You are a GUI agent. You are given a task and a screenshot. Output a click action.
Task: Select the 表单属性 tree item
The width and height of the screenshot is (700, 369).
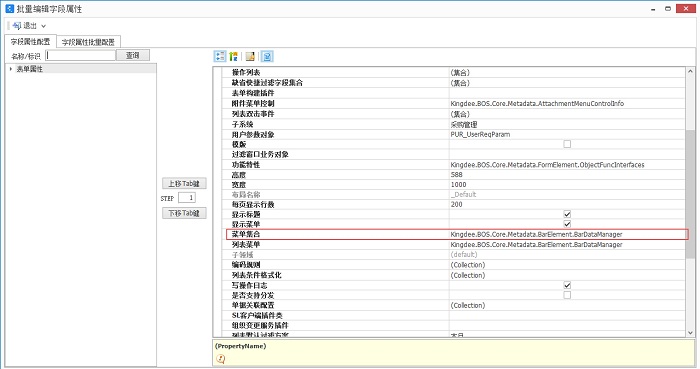tap(29, 69)
